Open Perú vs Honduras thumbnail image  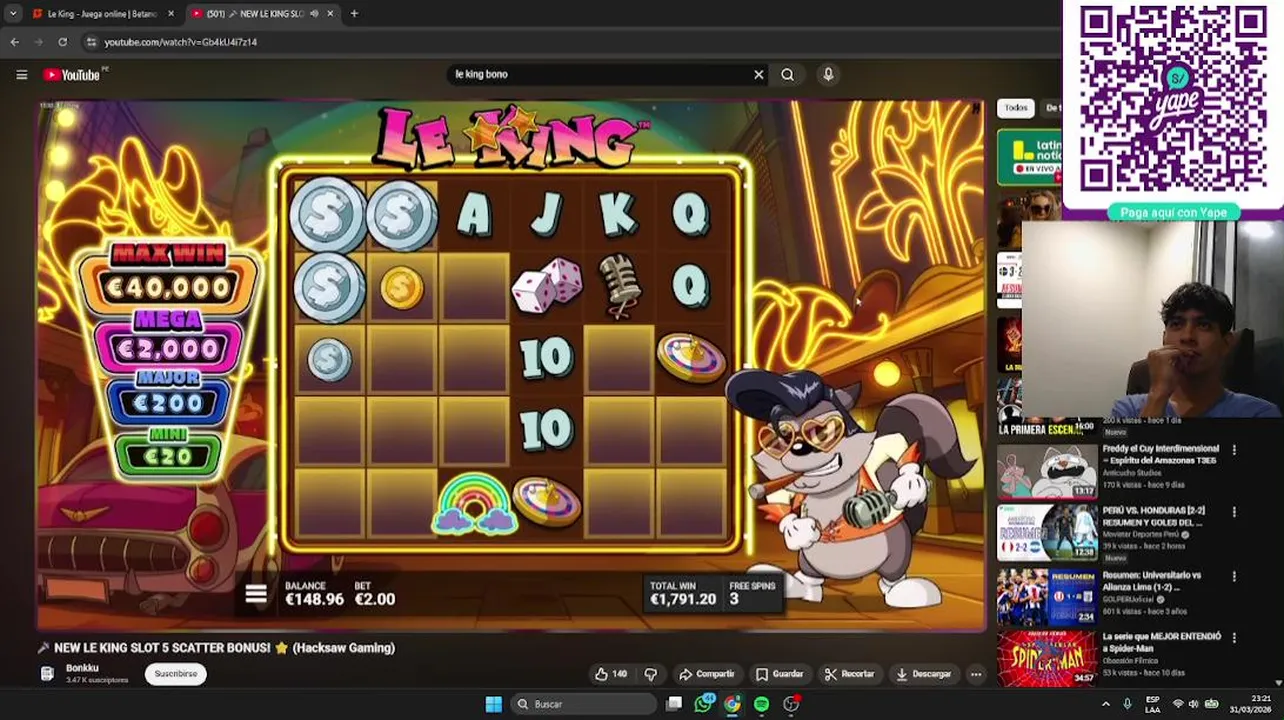click(1046, 532)
